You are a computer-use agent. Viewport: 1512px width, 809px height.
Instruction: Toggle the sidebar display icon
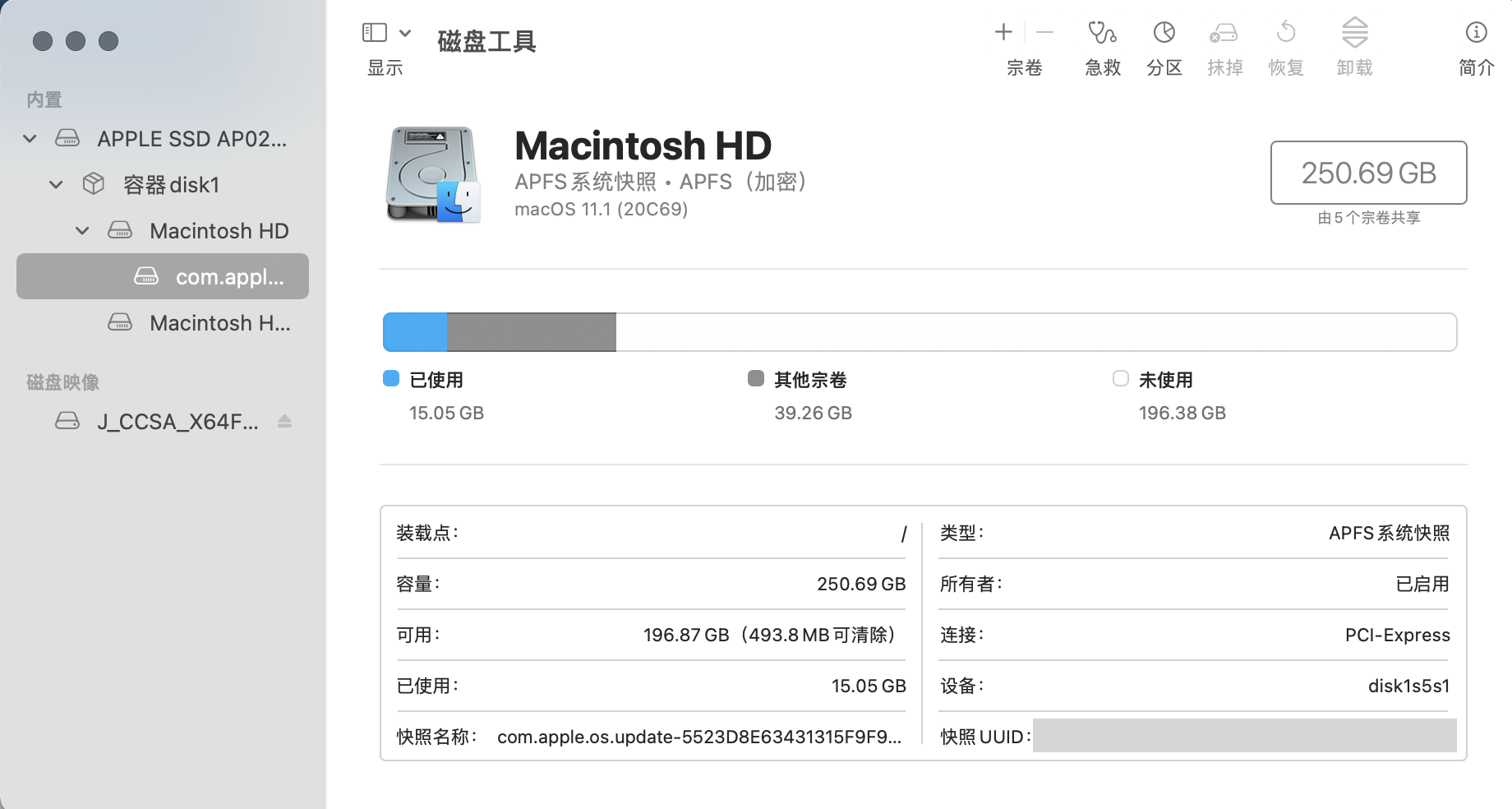375,33
